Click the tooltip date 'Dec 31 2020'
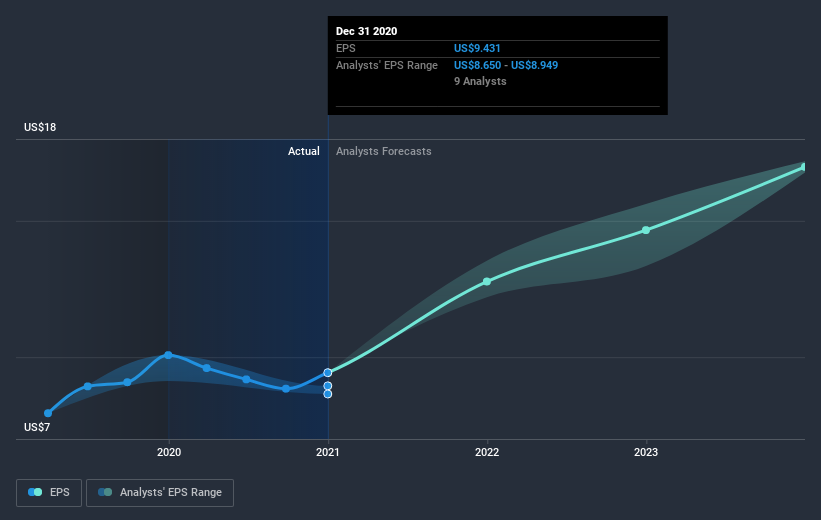 pos(367,31)
